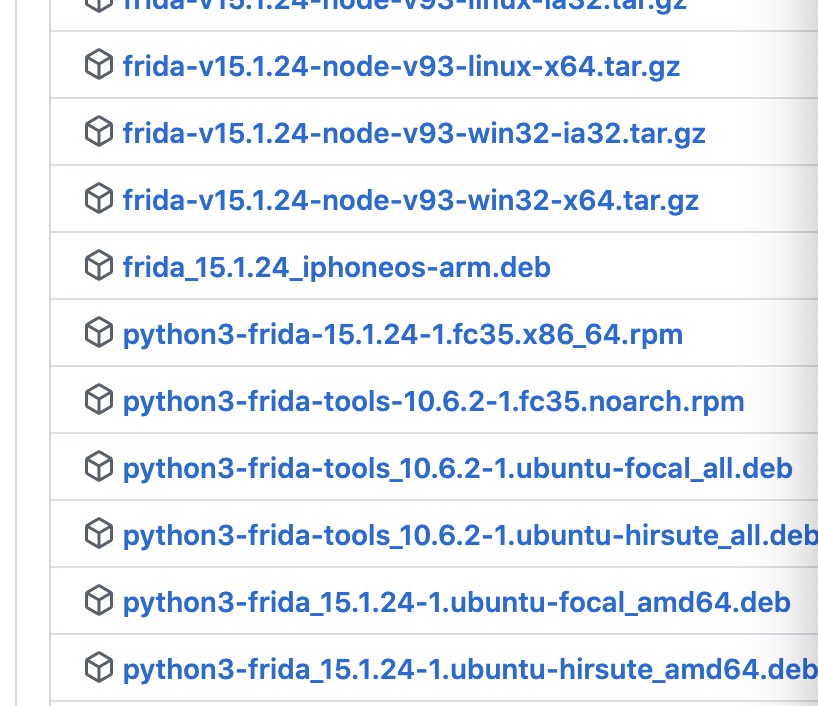Click package icon beside python3-frida ubuntu-focal amd64 deb
Screen dimensions: 818x706
[x=98, y=602]
